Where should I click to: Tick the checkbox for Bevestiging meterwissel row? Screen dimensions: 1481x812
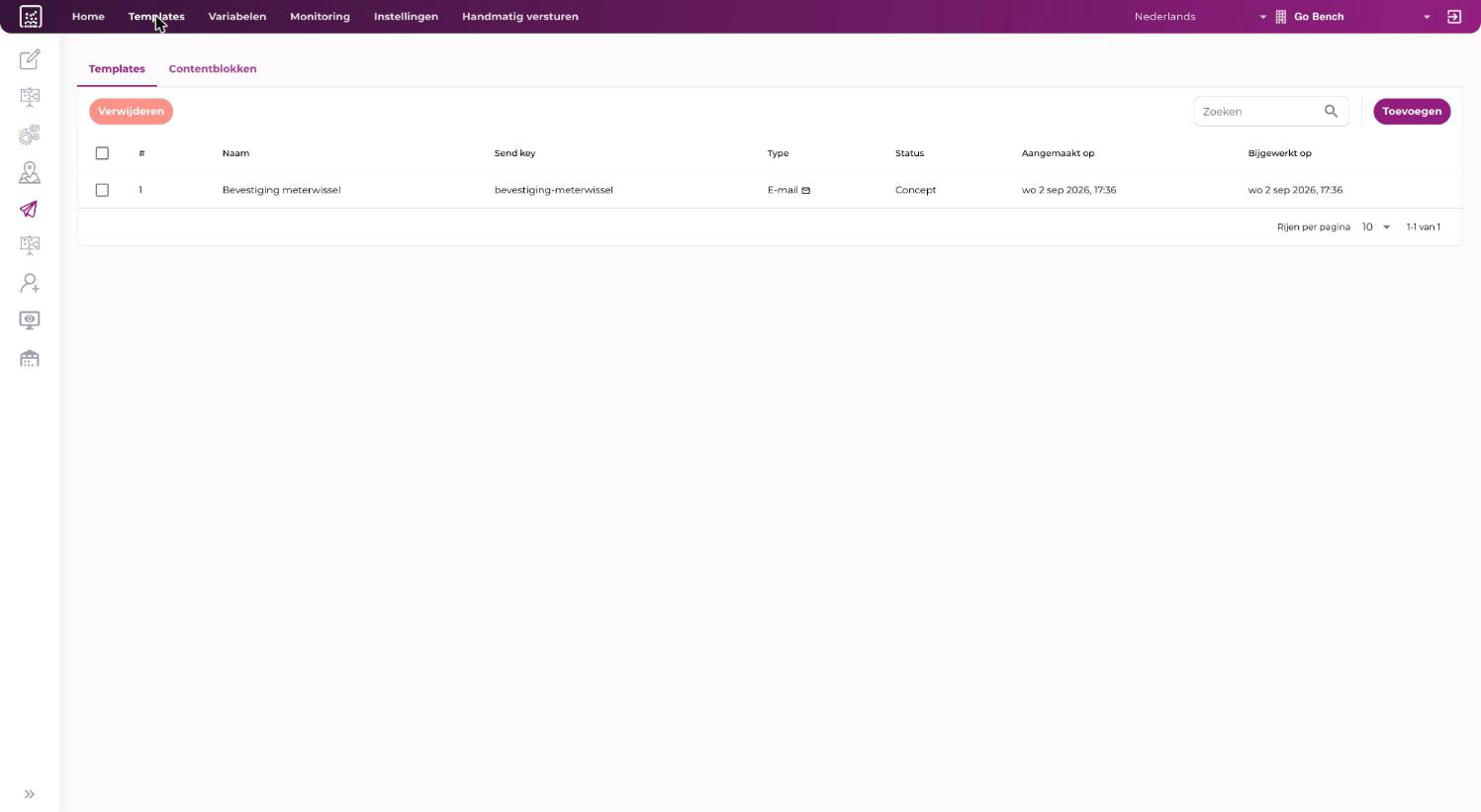(102, 190)
